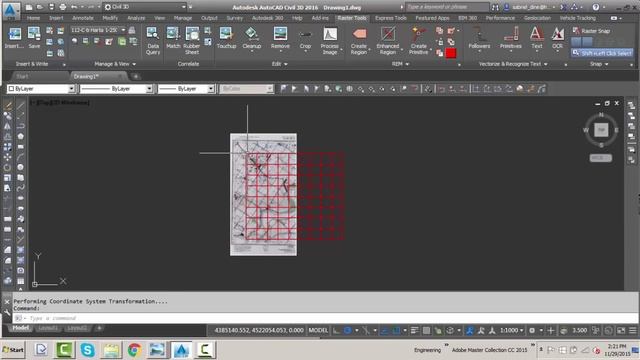The width and height of the screenshot is (640, 360).
Task: Open the image list dropdown in Manage & View
Action: 98,30
